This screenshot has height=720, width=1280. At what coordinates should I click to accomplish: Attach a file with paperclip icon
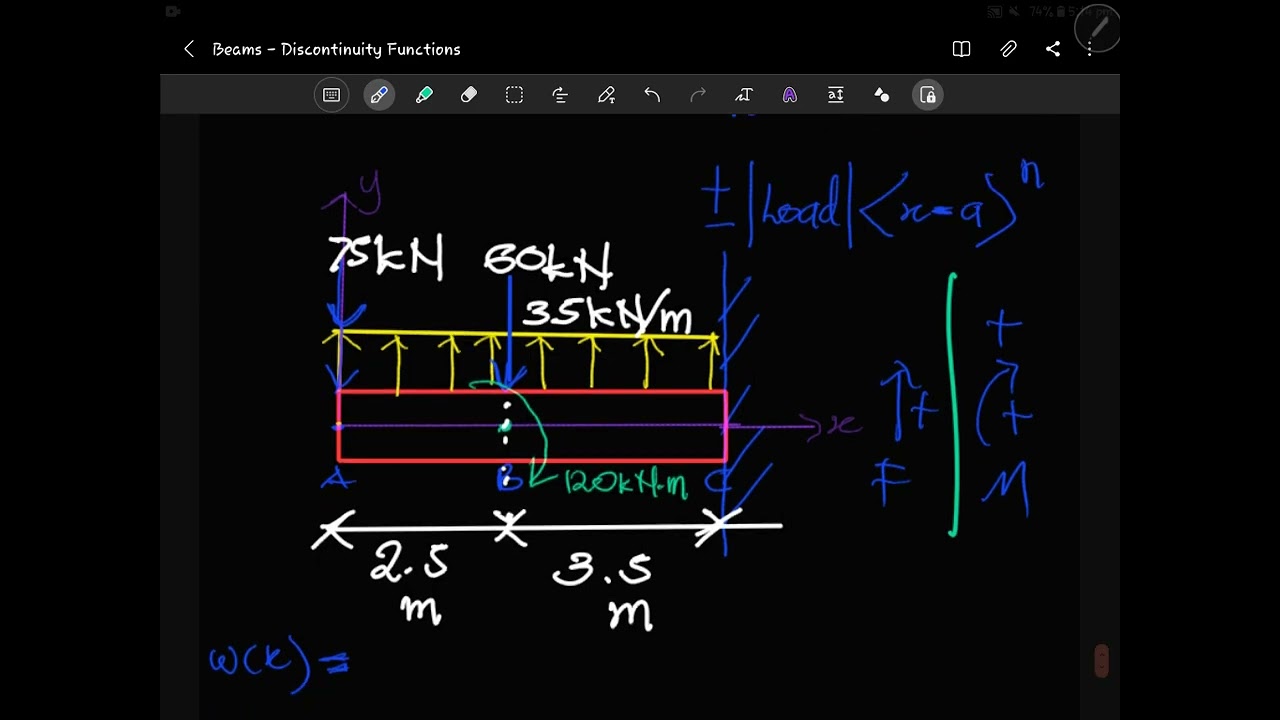(x=1008, y=49)
